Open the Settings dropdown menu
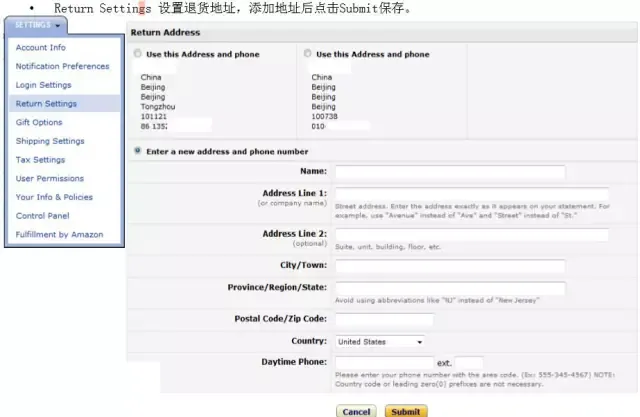The height and width of the screenshot is (417, 640). coord(34,24)
